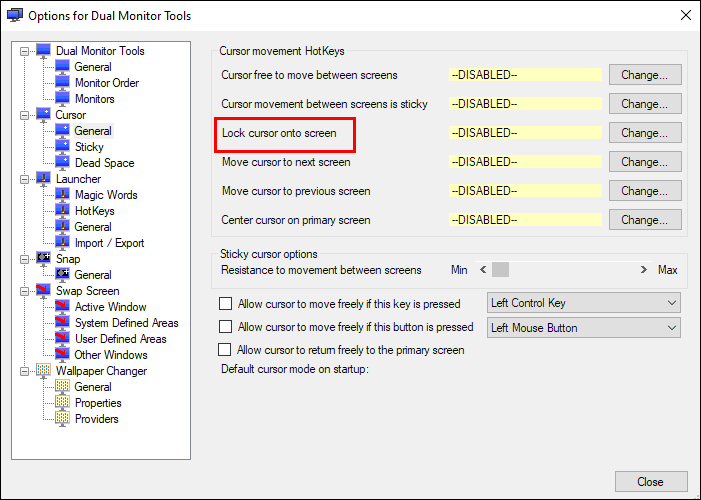Open the Magic Words launcher icon
The image size is (701, 500).
click(62, 195)
